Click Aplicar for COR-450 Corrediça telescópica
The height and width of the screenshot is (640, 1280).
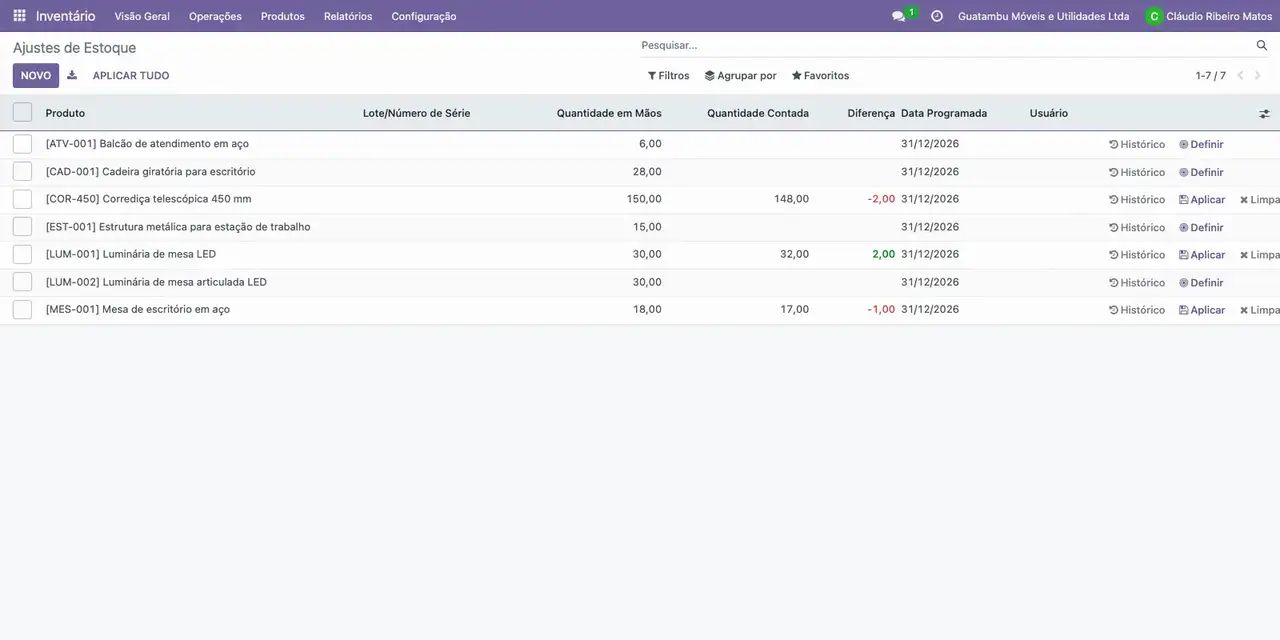1202,199
